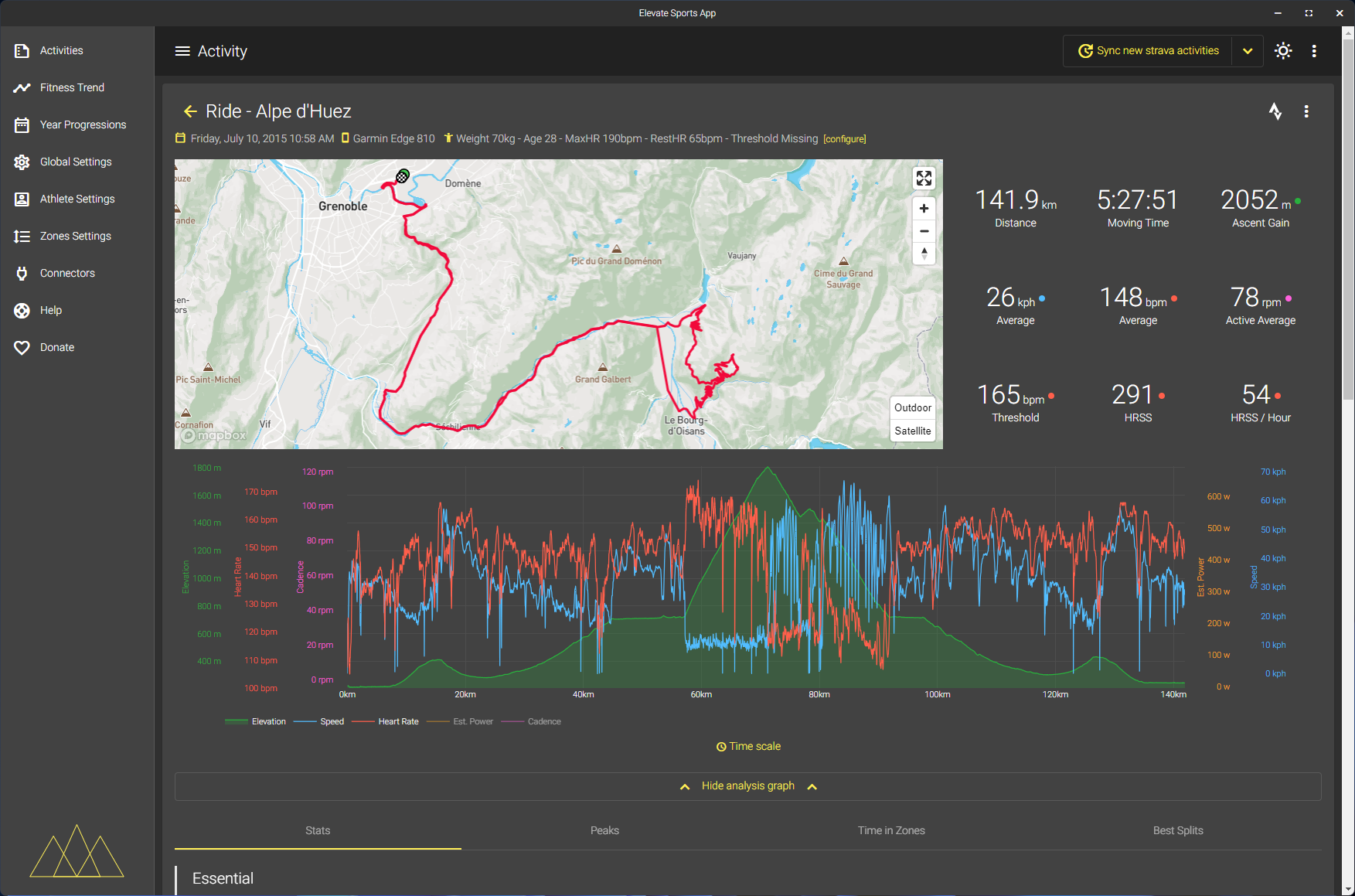The height and width of the screenshot is (896, 1355).
Task: Open the Time in Zones tab
Action: click(x=891, y=830)
